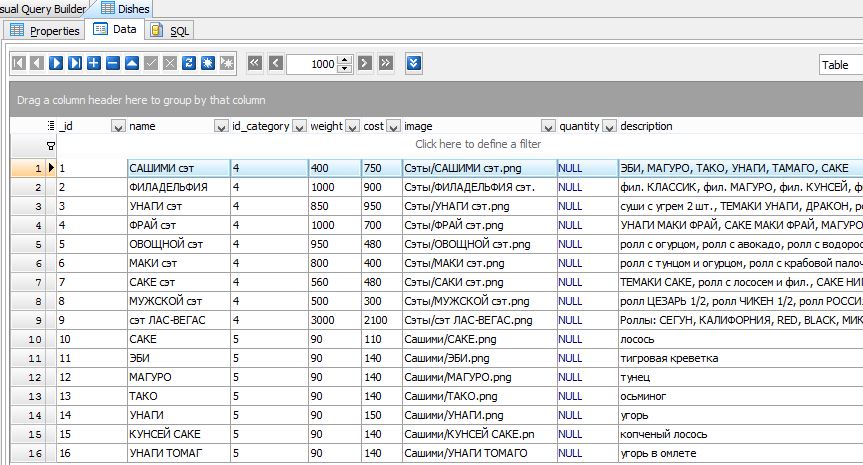Refresh data with the circular arrows button
Viewport: 863px width, 465px height.
pyautogui.click(x=189, y=63)
